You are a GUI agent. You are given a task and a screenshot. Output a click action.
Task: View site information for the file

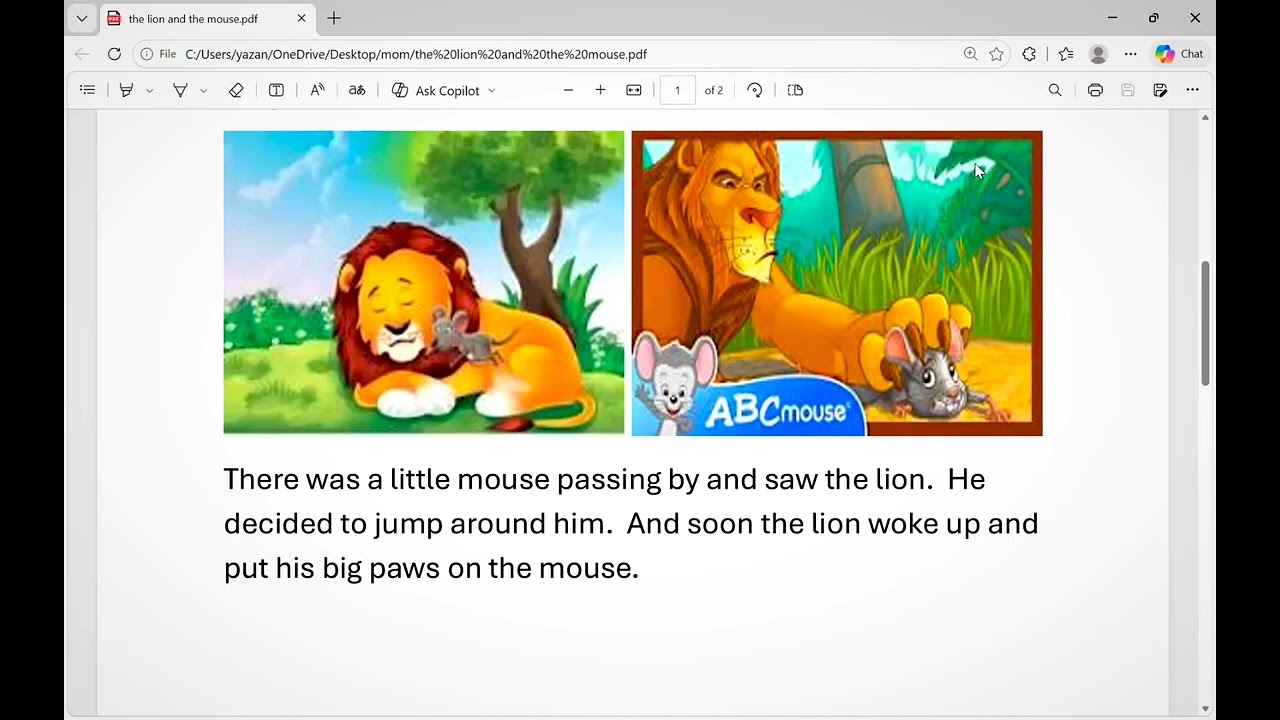coord(158,54)
